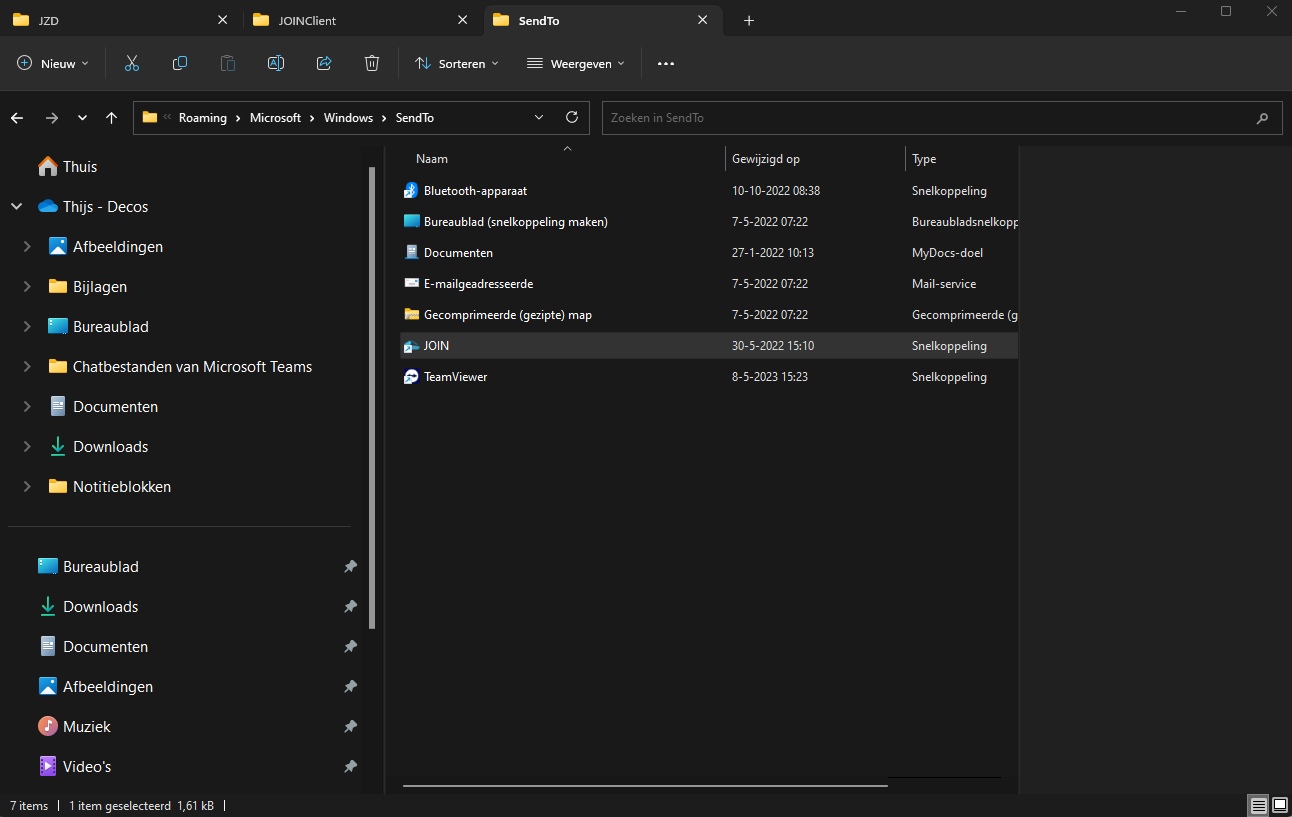Click the Cut scissors icon in toolbar
Screen dimensions: 1292x817
coord(131,63)
